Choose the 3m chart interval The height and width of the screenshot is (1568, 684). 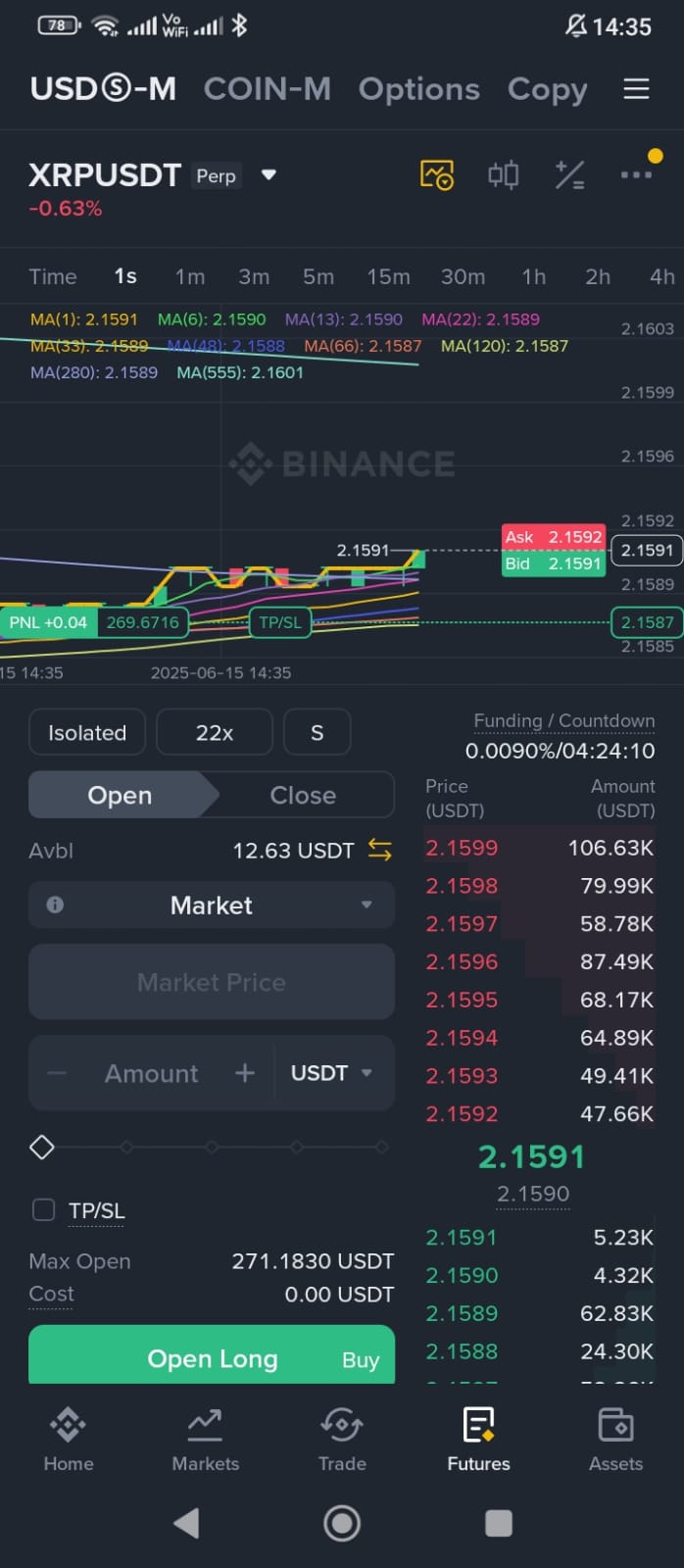tap(254, 276)
